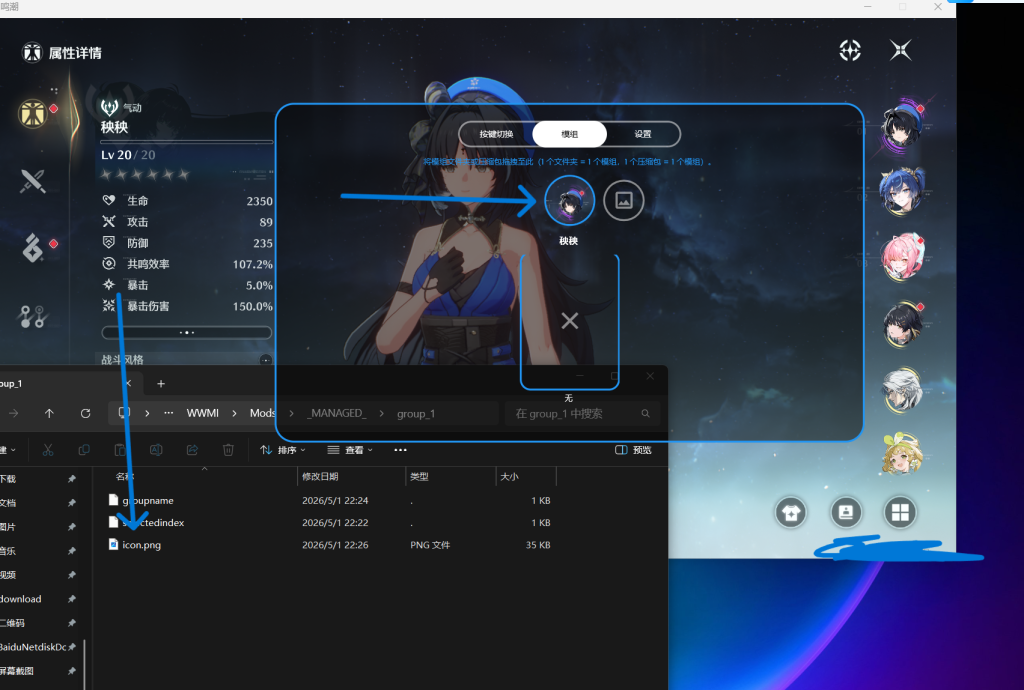Go up one folder in Explorer

pyautogui.click(x=49, y=413)
